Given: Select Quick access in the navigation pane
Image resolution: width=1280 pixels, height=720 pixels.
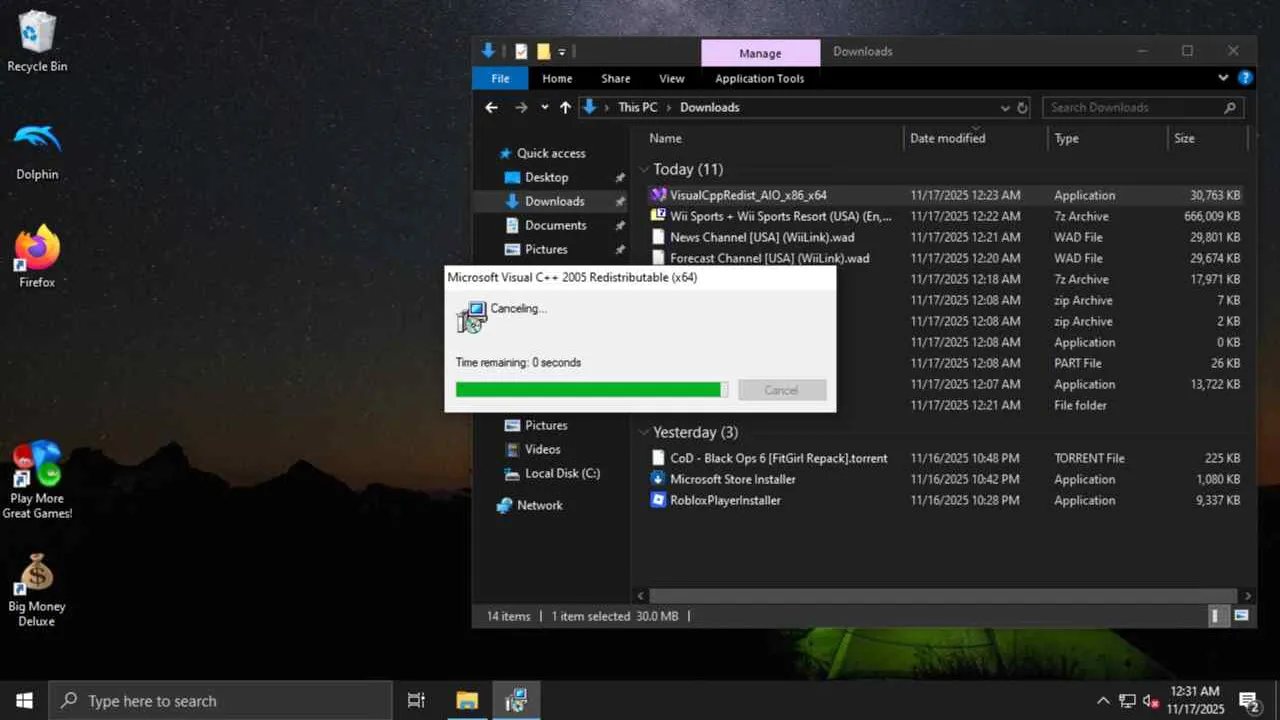Looking at the screenshot, I should pos(551,153).
